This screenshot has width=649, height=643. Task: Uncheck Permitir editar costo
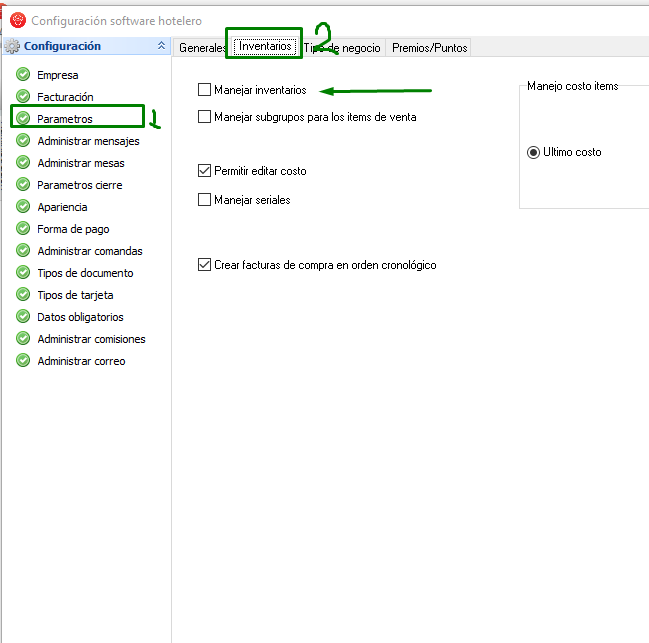(x=205, y=171)
